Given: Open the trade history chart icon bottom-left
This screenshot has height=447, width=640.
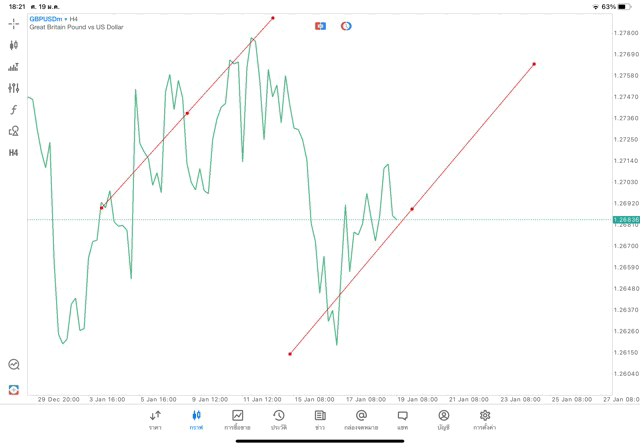Looking at the screenshot, I should (14, 365).
